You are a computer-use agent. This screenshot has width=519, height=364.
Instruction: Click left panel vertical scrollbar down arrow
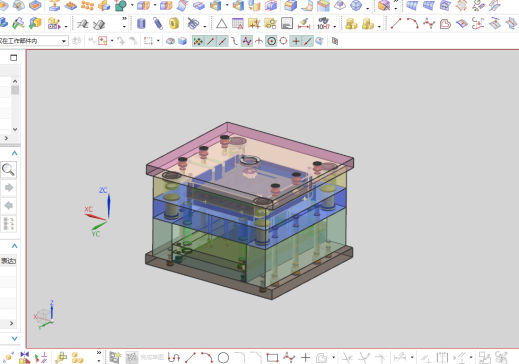coord(15,129)
